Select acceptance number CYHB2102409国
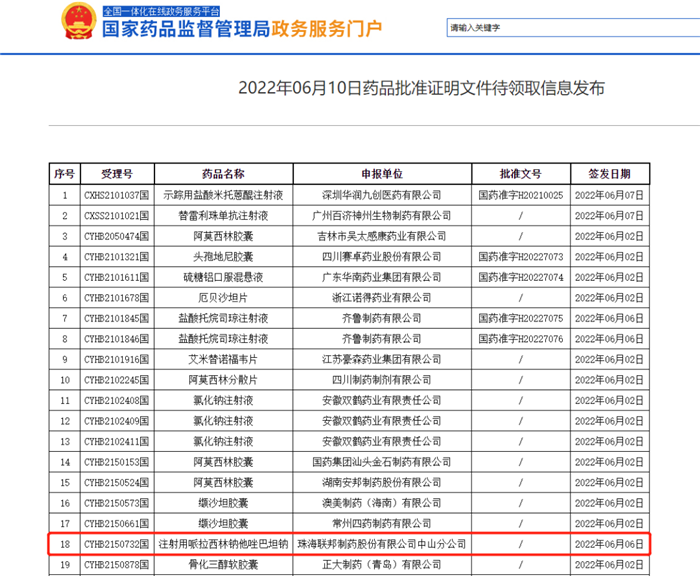This screenshot has width=700, height=576. pos(117,421)
